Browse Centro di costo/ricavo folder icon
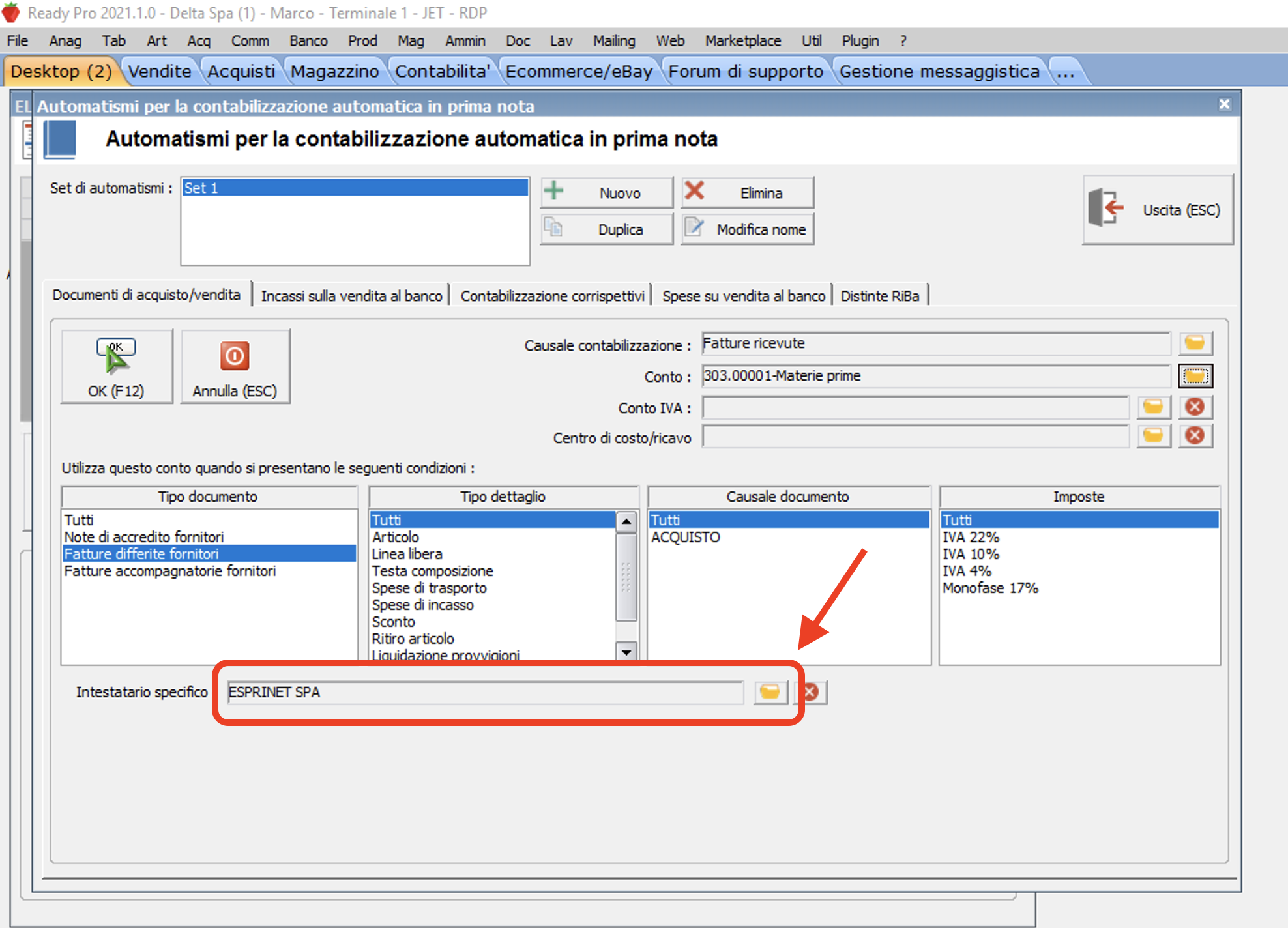Screen dimensions: 1288x928 pos(1153,436)
